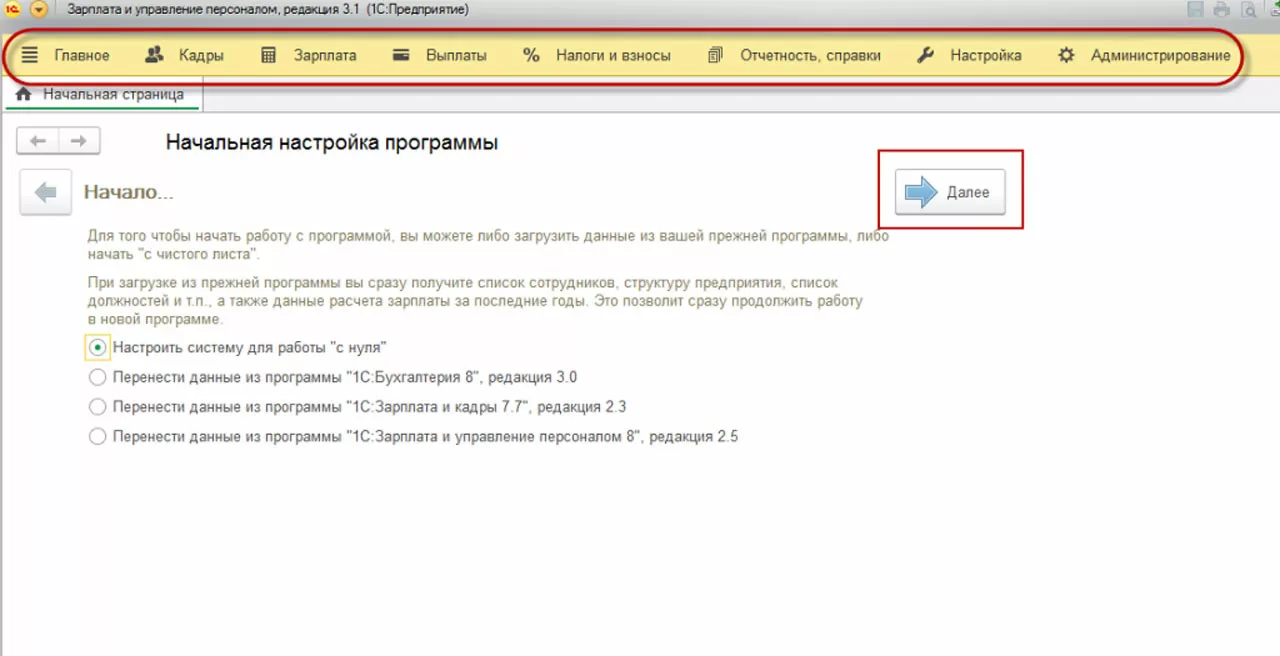Open the 1C main menu dropdown arrow
This screenshot has width=1280, height=656.
tap(40, 9)
